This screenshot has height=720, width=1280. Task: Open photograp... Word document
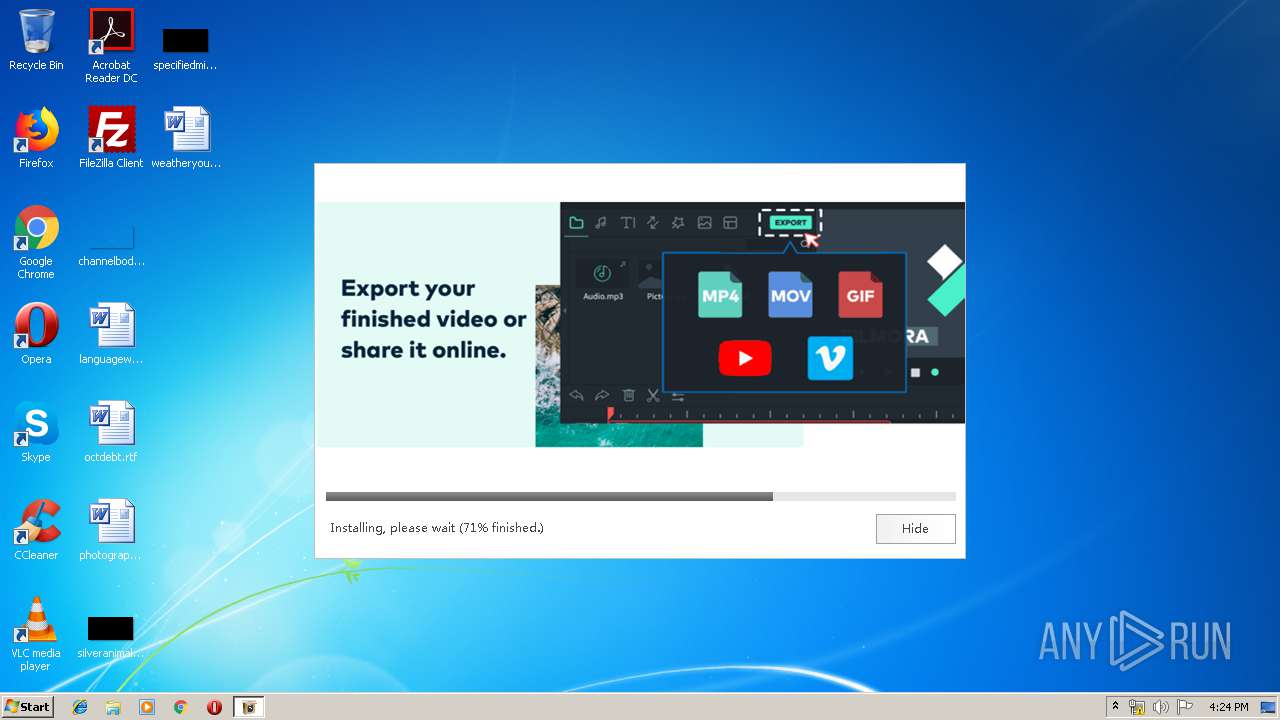click(x=111, y=530)
